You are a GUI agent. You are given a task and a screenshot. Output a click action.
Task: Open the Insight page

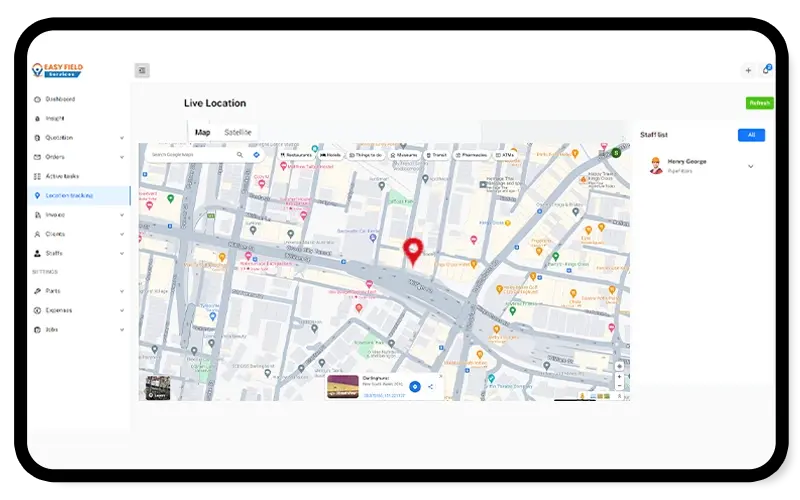coord(55,118)
